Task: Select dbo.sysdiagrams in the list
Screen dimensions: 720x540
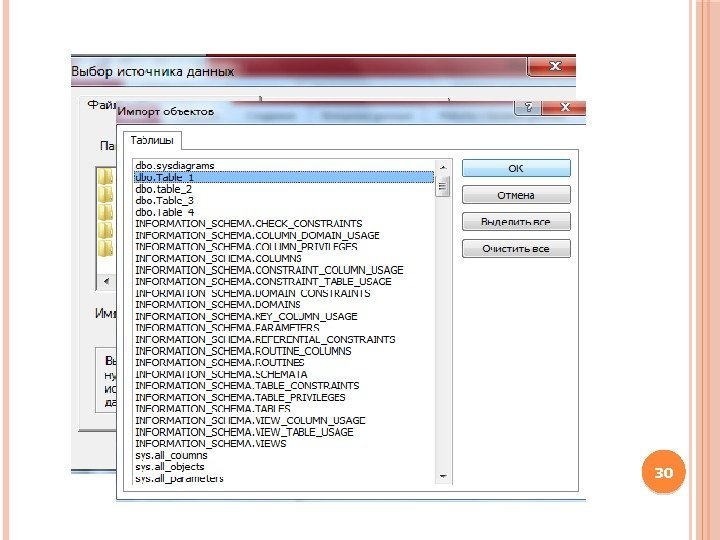Action: click(284, 166)
